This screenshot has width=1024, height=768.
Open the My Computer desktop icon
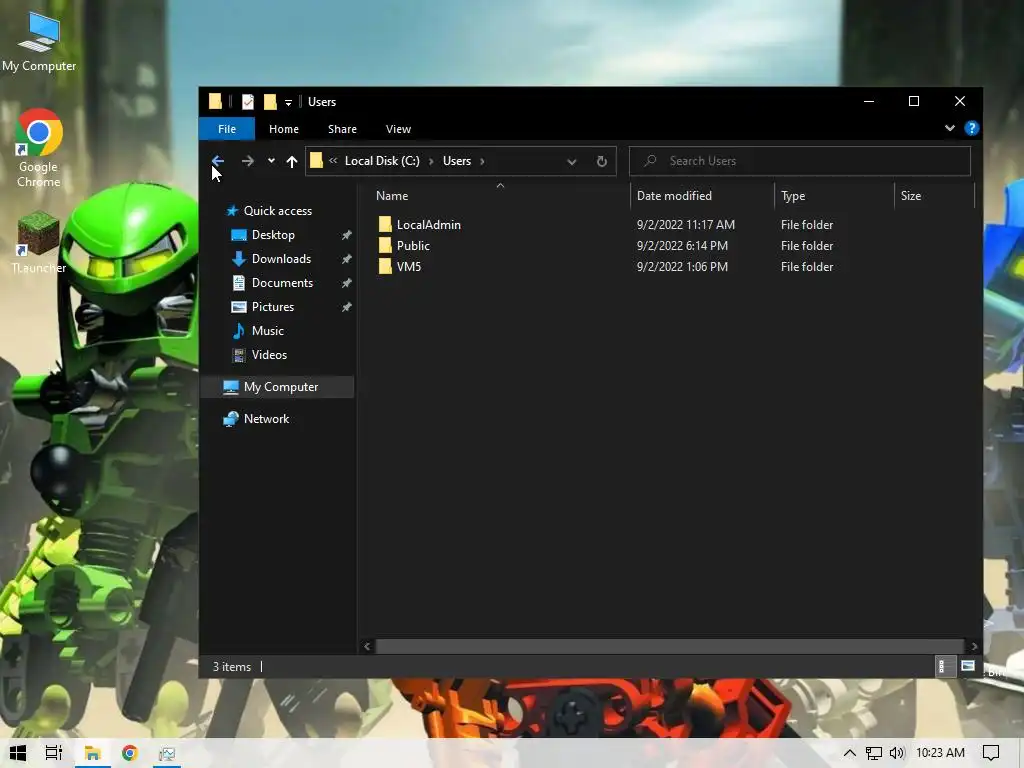tap(39, 42)
